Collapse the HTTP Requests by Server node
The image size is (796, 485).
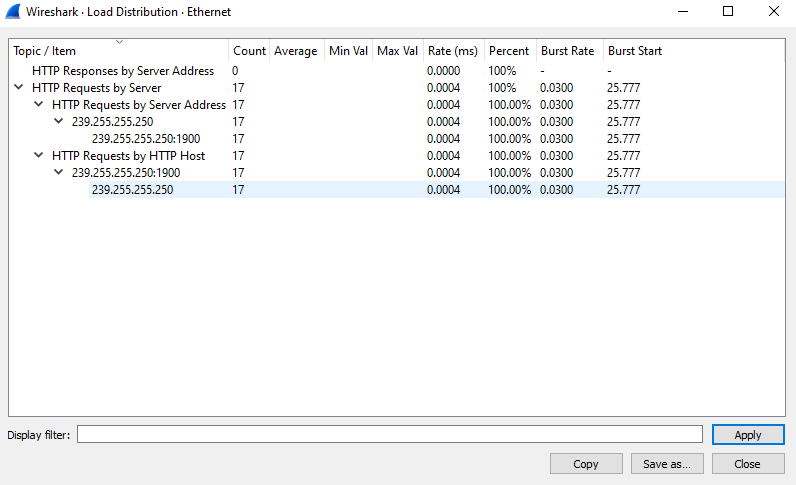[x=19, y=87]
